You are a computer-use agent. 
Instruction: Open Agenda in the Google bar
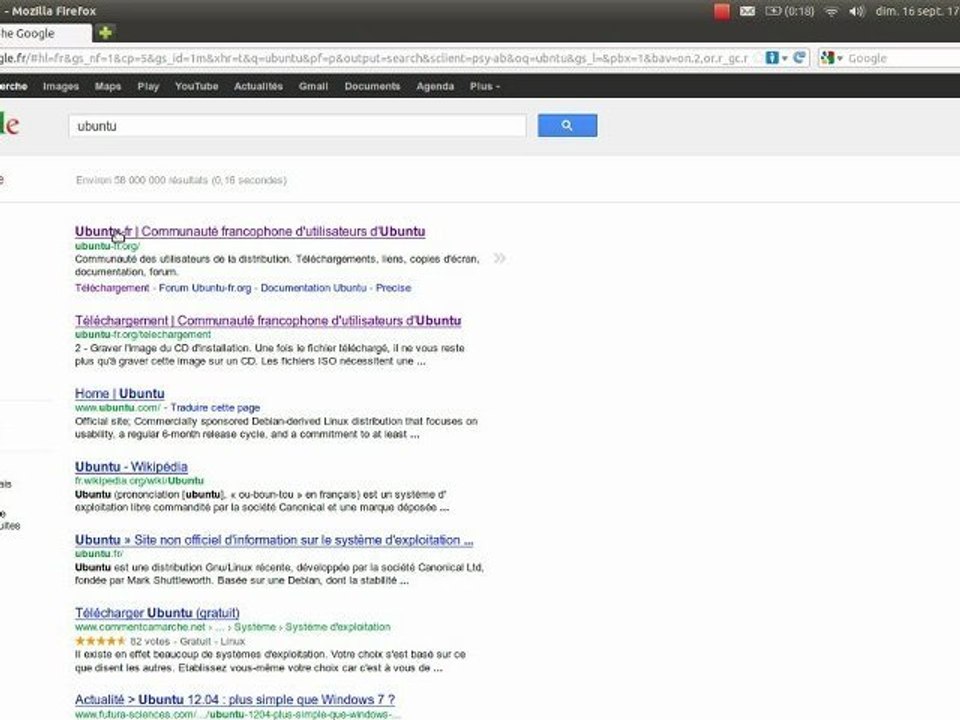point(435,86)
